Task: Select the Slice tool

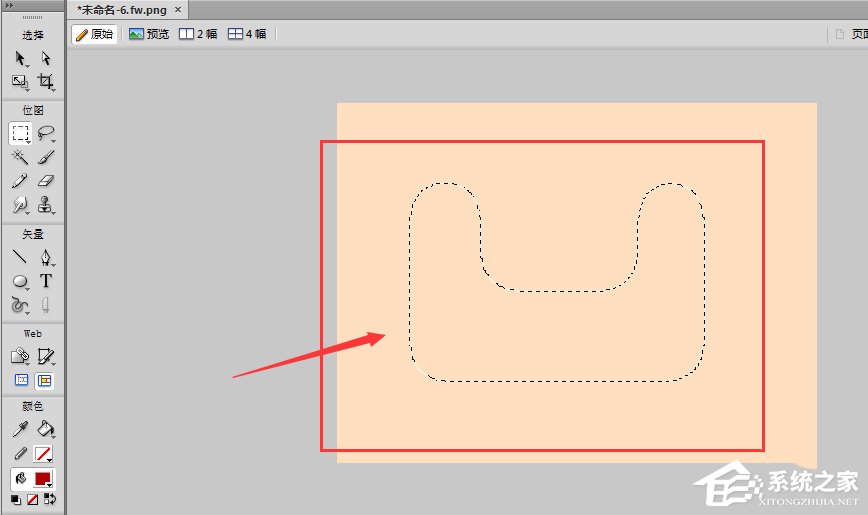Action: (x=46, y=356)
